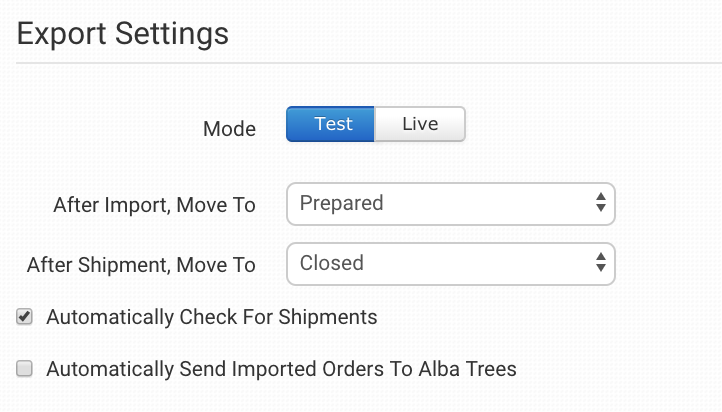Uncheck Automatically Check For Shipments checkbox

tap(25, 318)
